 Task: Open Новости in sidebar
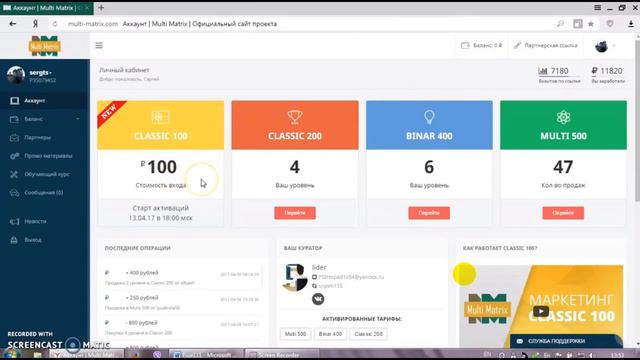[45, 221]
